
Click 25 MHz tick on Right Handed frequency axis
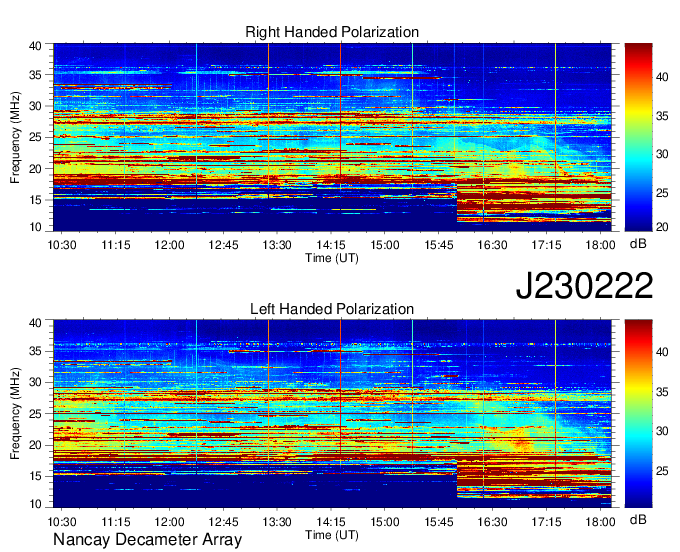[35, 137]
